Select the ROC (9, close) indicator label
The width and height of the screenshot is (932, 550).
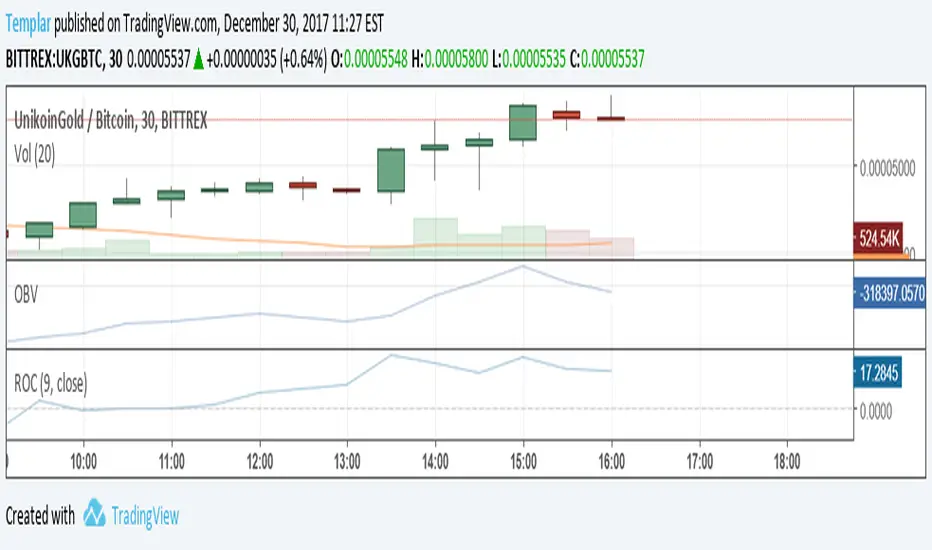(x=51, y=384)
